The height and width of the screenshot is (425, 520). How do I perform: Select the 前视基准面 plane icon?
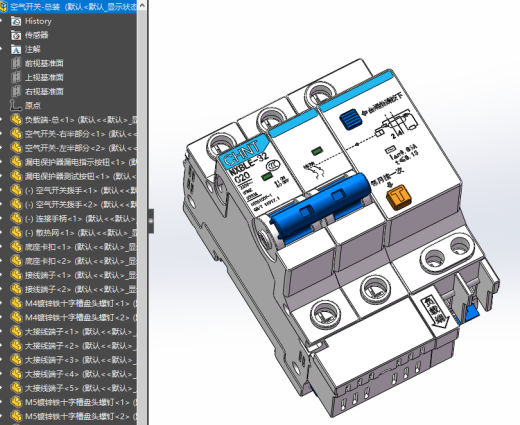(16, 63)
